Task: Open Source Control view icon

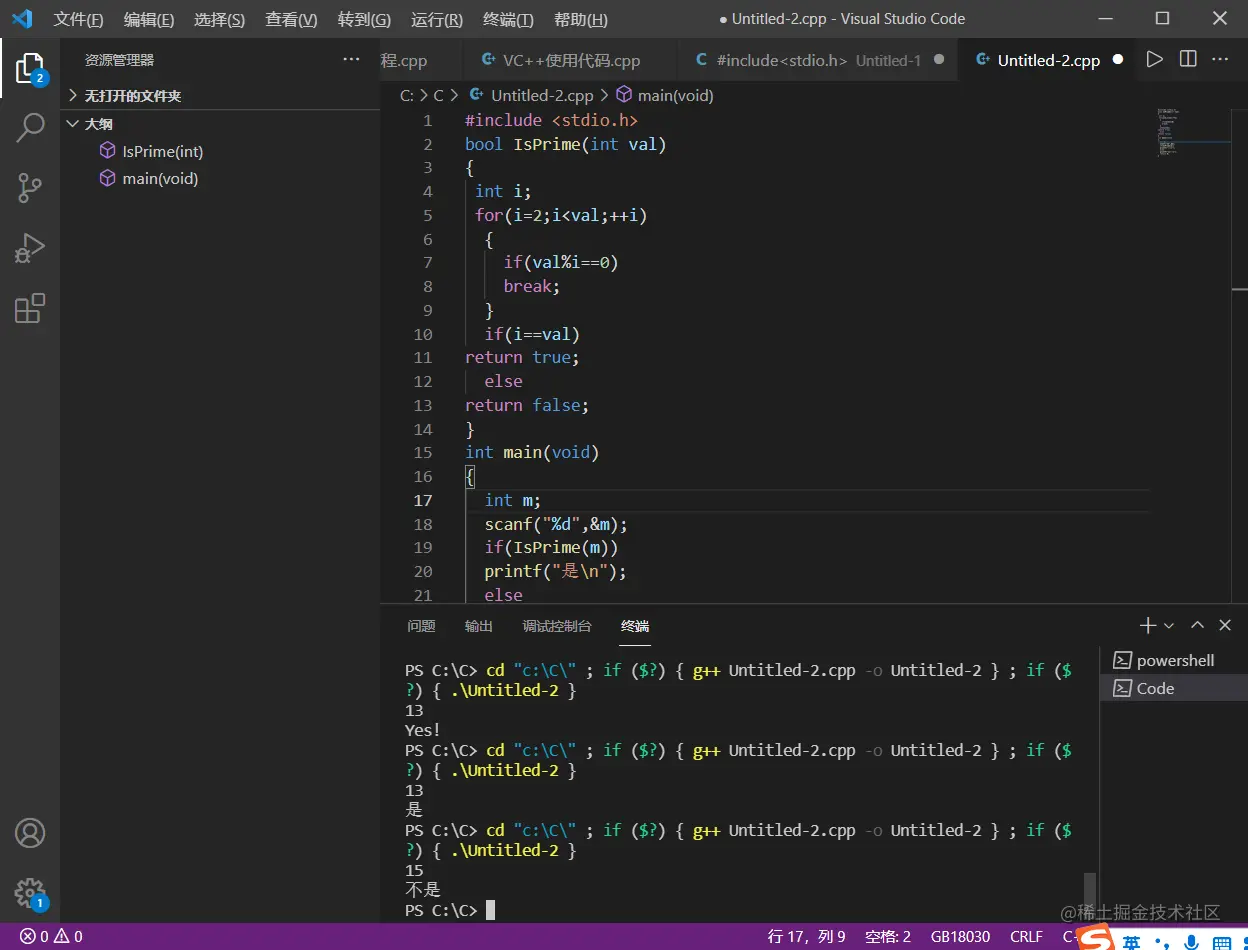Action: point(30,188)
